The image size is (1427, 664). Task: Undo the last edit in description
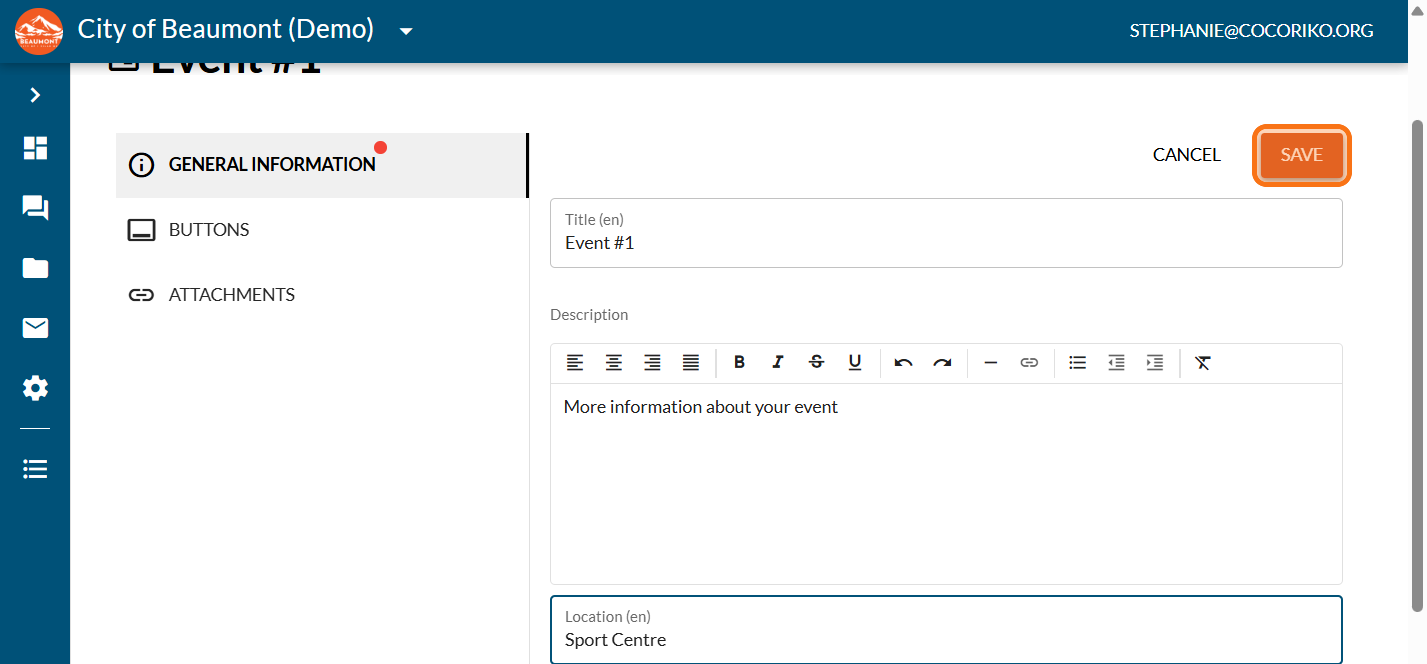coord(903,363)
